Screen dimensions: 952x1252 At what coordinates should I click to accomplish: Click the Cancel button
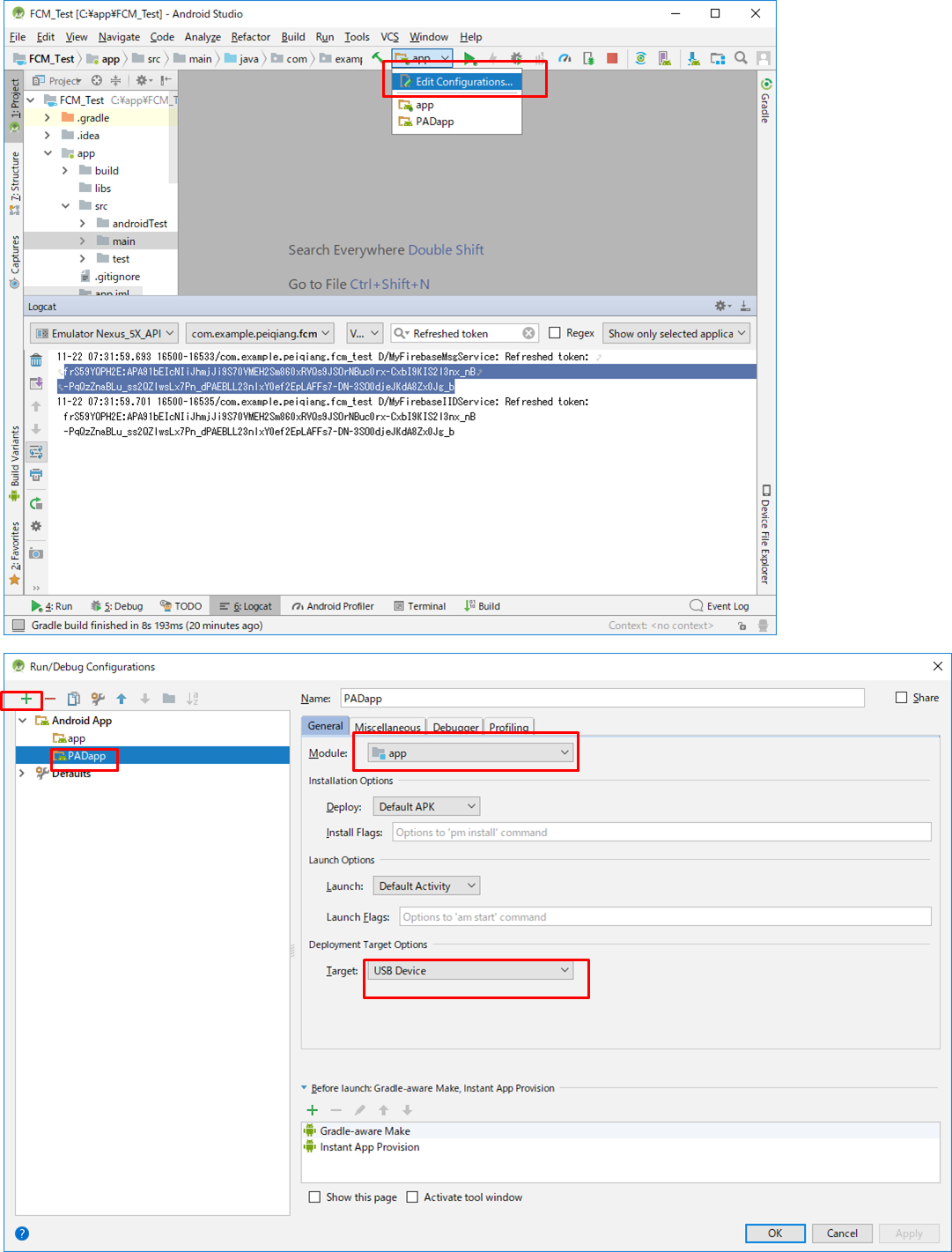point(842,1233)
